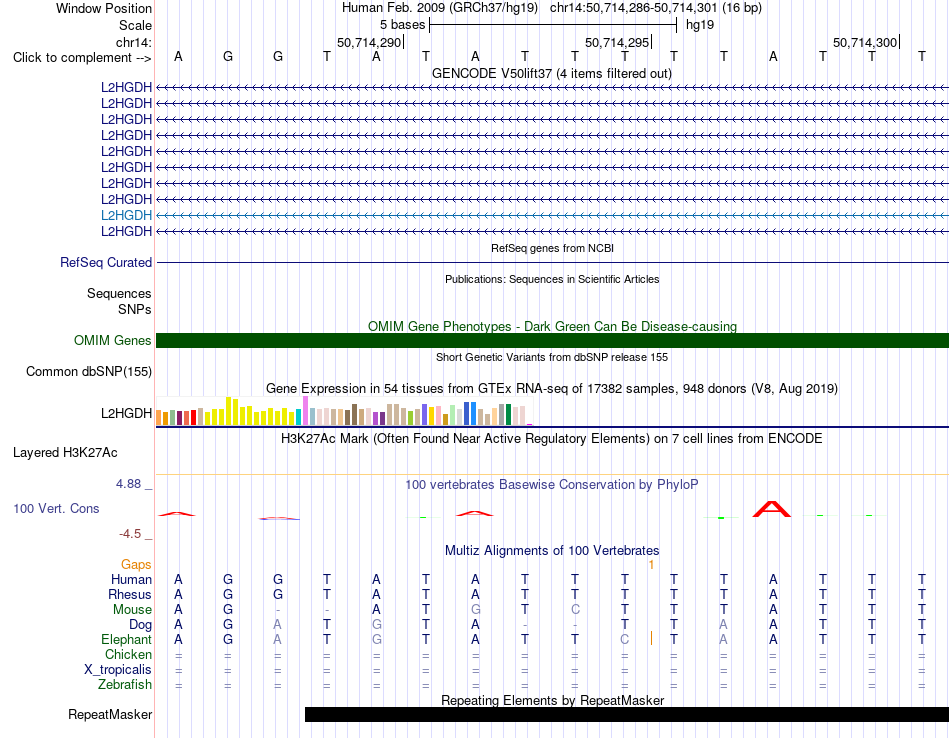950x738 pixels.
Task: Click the Sequences SNPs track label
Action: [x=119, y=301]
